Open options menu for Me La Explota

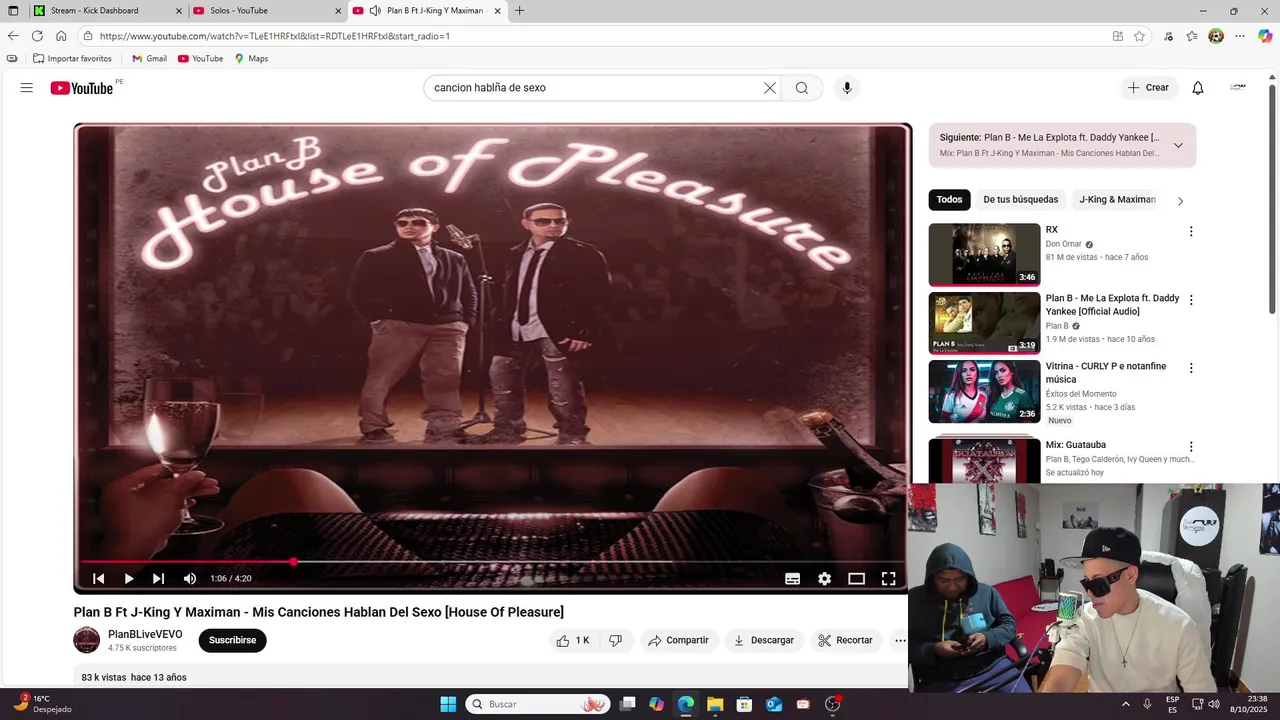coord(1190,300)
